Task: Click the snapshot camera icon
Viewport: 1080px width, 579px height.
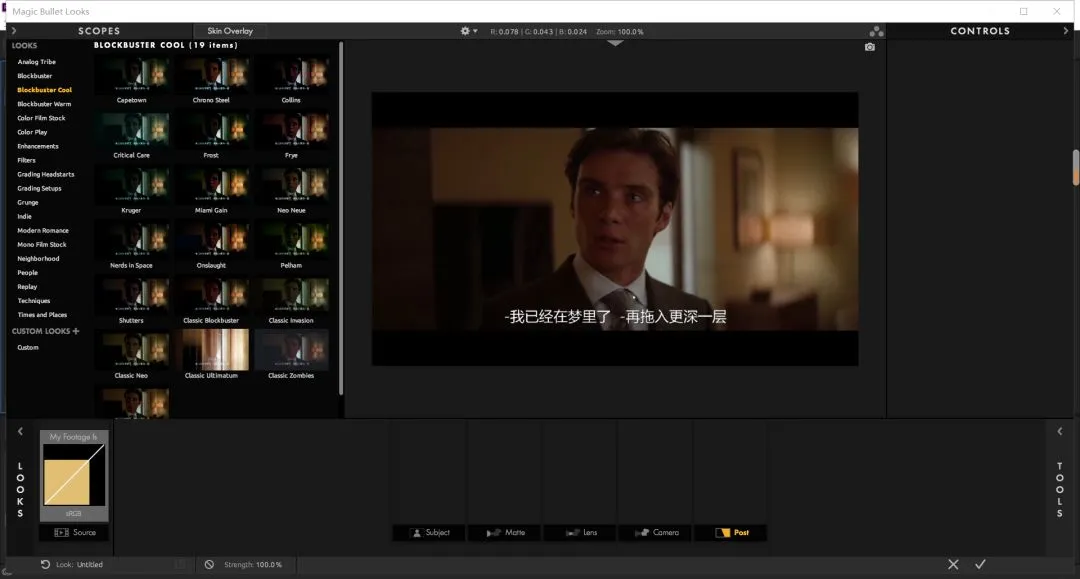Action: coord(870,47)
